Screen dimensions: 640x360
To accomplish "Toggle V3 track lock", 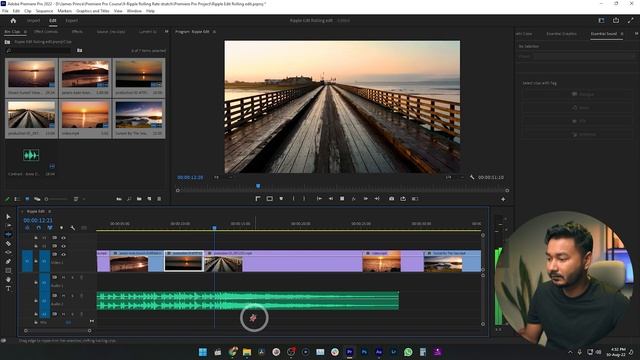I will point(36,238).
